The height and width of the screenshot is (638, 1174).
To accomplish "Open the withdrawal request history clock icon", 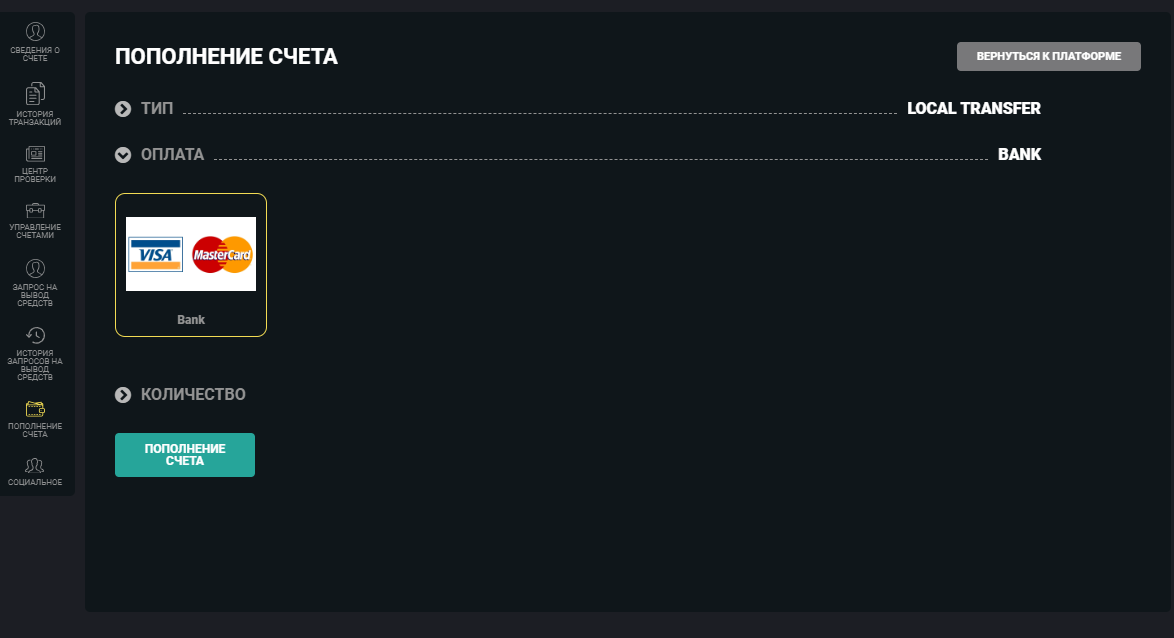I will tap(35, 335).
